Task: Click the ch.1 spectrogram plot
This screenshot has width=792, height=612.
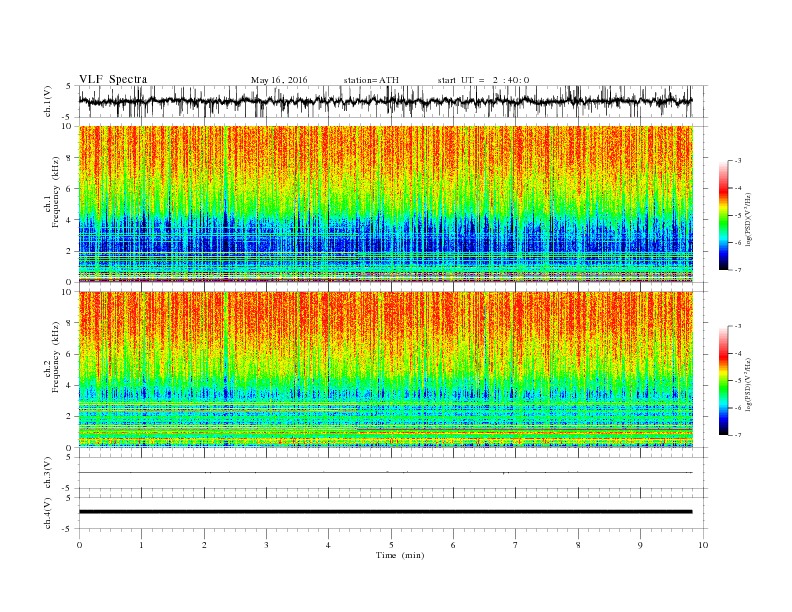Action: [x=386, y=204]
